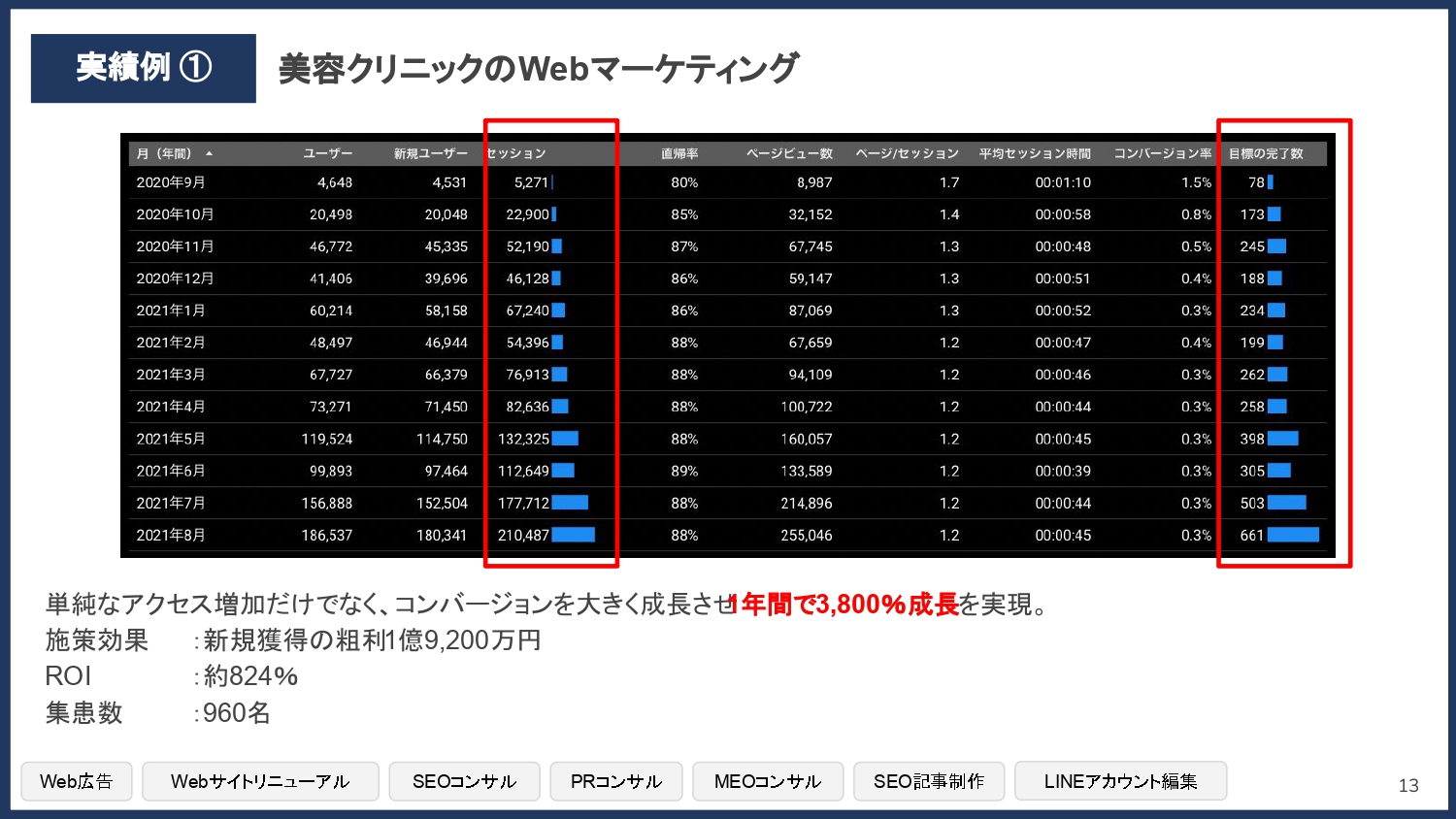Image resolution: width=1456 pixels, height=819 pixels.
Task: Click the LINEアカウント編集 tag
Action: pos(1121,781)
